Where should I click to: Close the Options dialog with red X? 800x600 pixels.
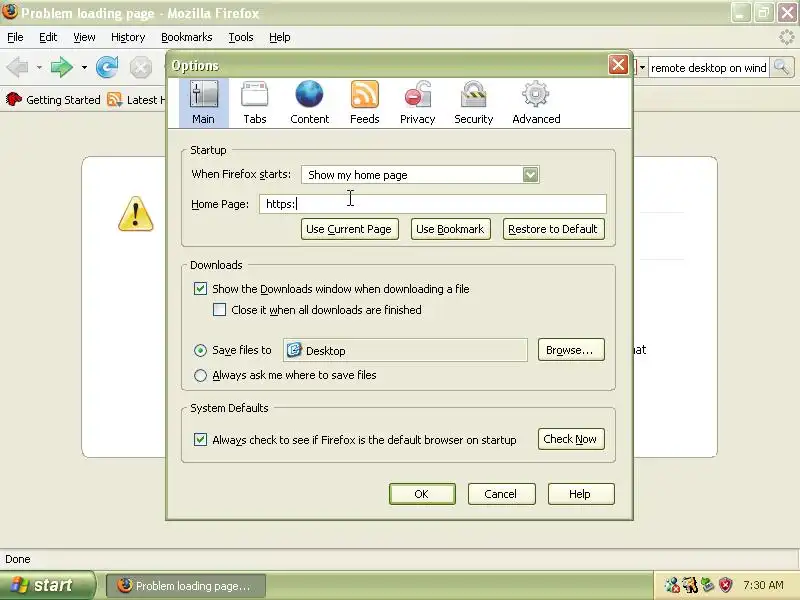[x=618, y=65]
